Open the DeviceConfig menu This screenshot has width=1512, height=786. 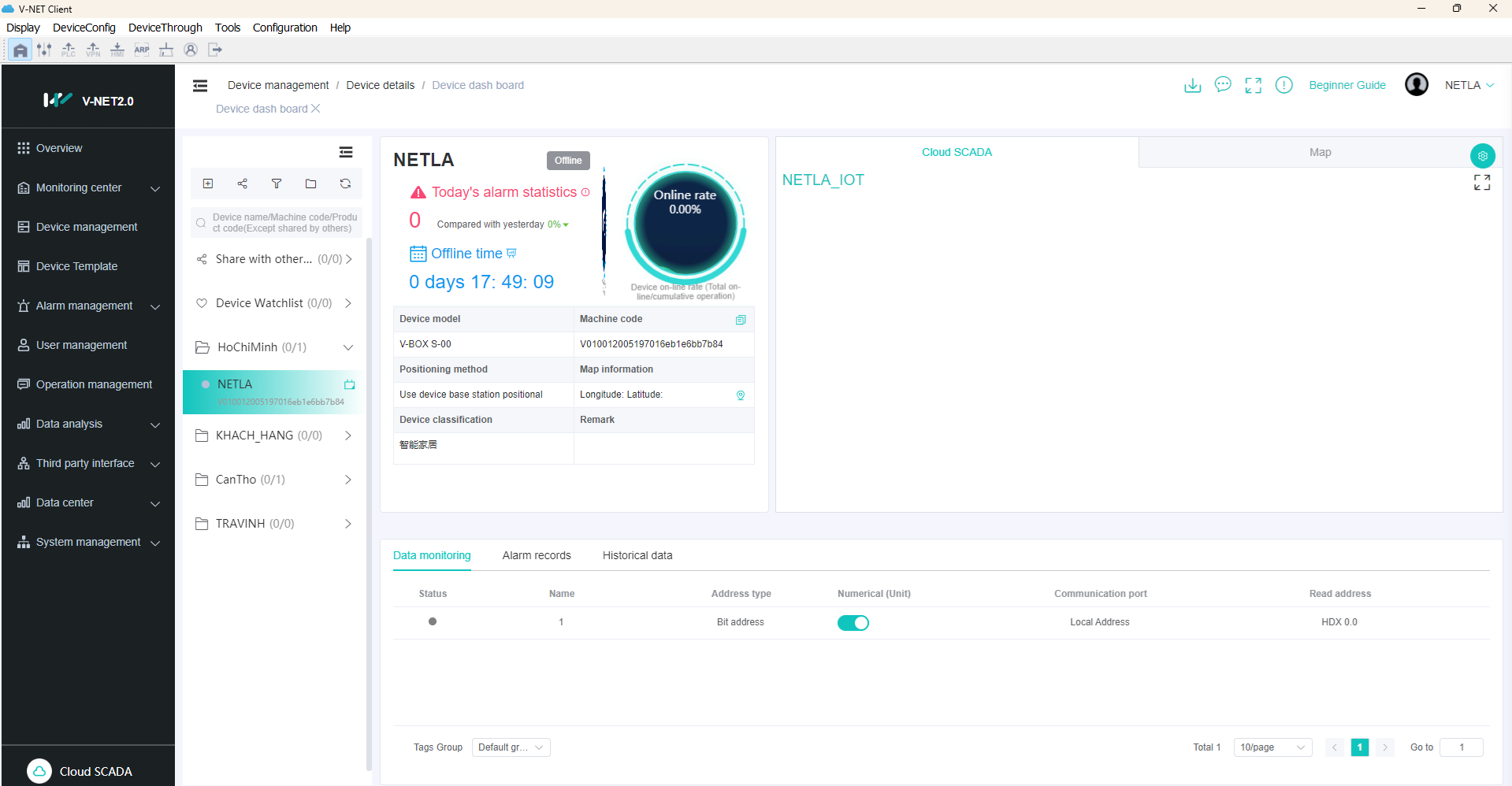point(84,27)
